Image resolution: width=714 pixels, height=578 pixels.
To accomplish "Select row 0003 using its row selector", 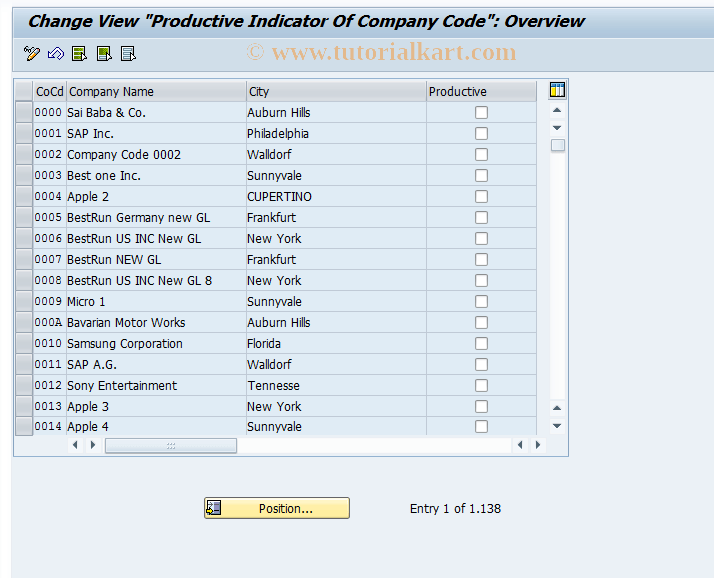I will (24, 175).
